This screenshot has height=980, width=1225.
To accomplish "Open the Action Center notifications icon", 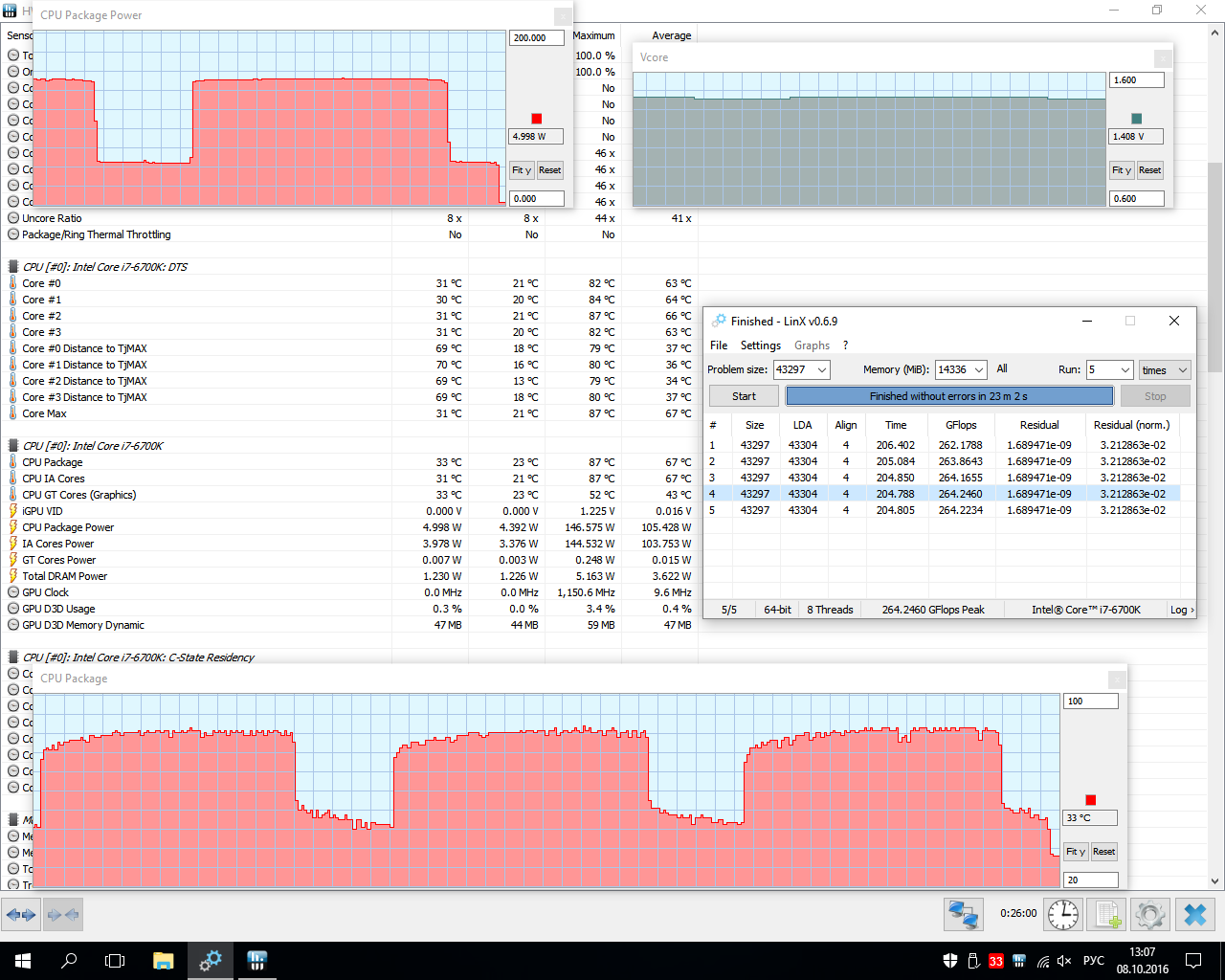I will pyautogui.click(x=1193, y=961).
